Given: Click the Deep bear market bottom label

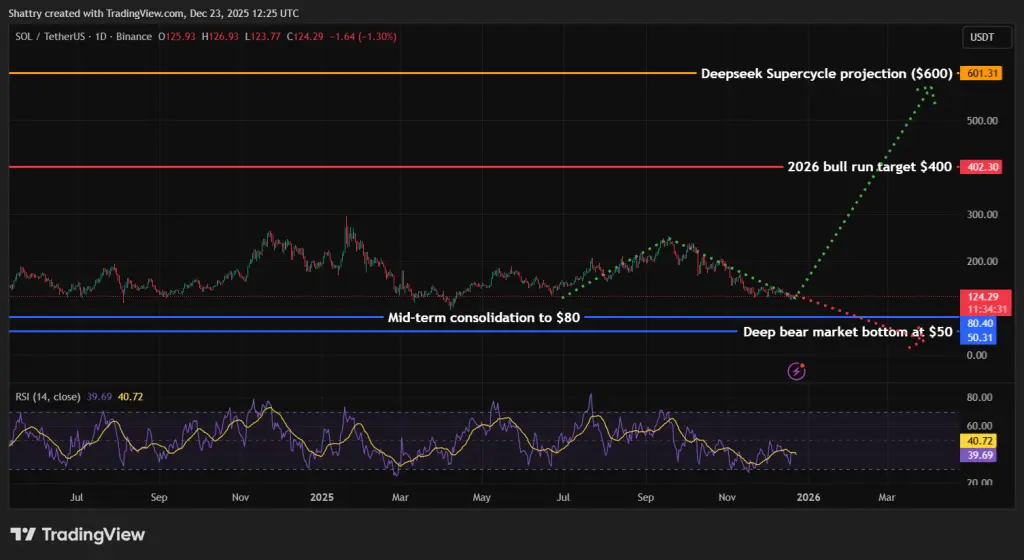Looking at the screenshot, I should coord(847,332).
